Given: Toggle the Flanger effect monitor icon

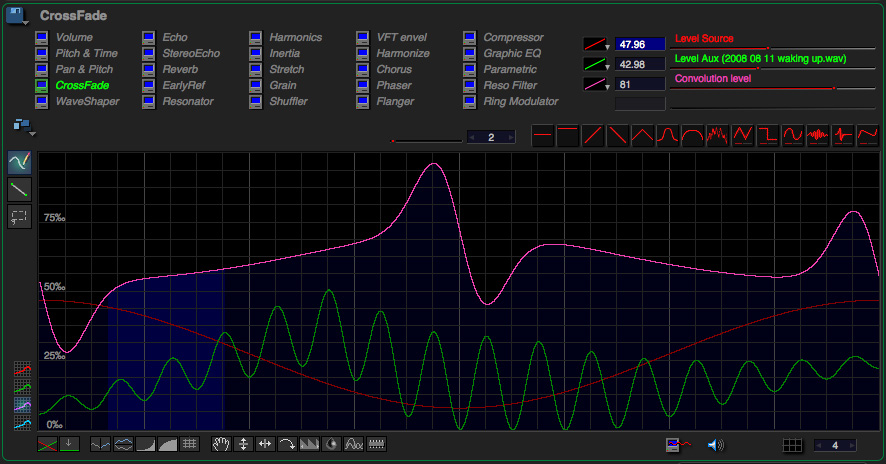Looking at the screenshot, I should pos(363,102).
